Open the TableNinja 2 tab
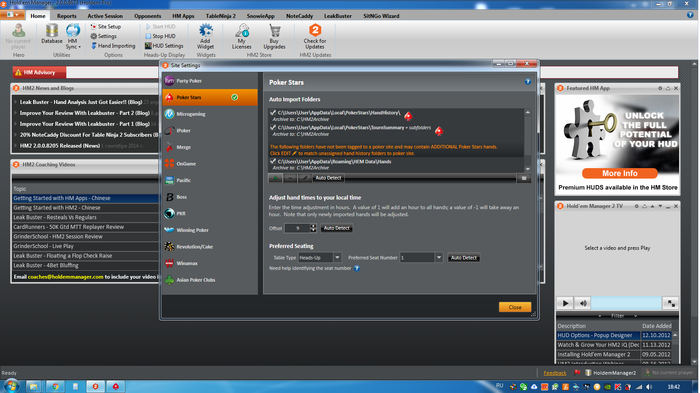Screen dimensions: 700x393 221,16
